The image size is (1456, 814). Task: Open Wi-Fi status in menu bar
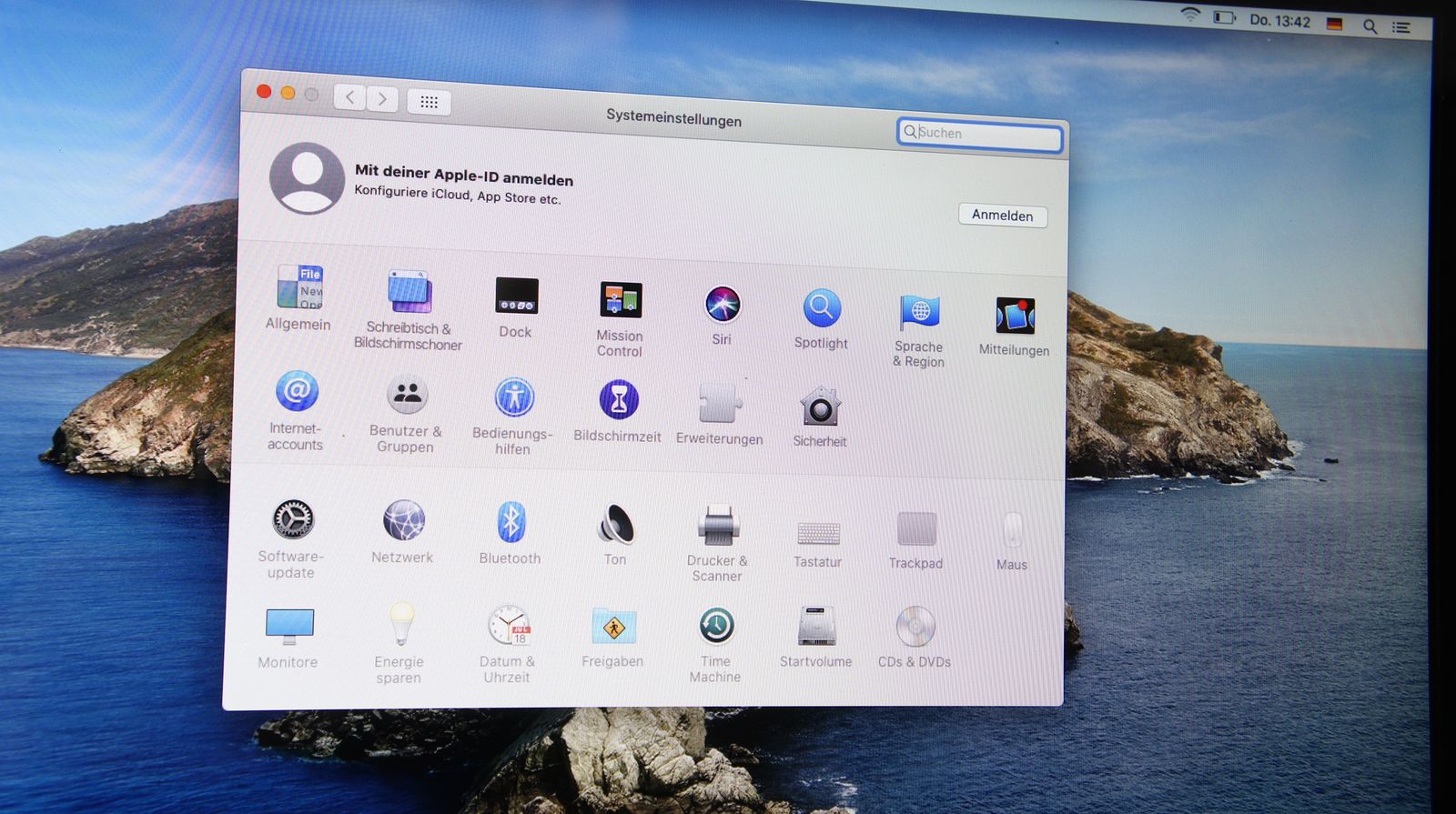pyautogui.click(x=1190, y=15)
